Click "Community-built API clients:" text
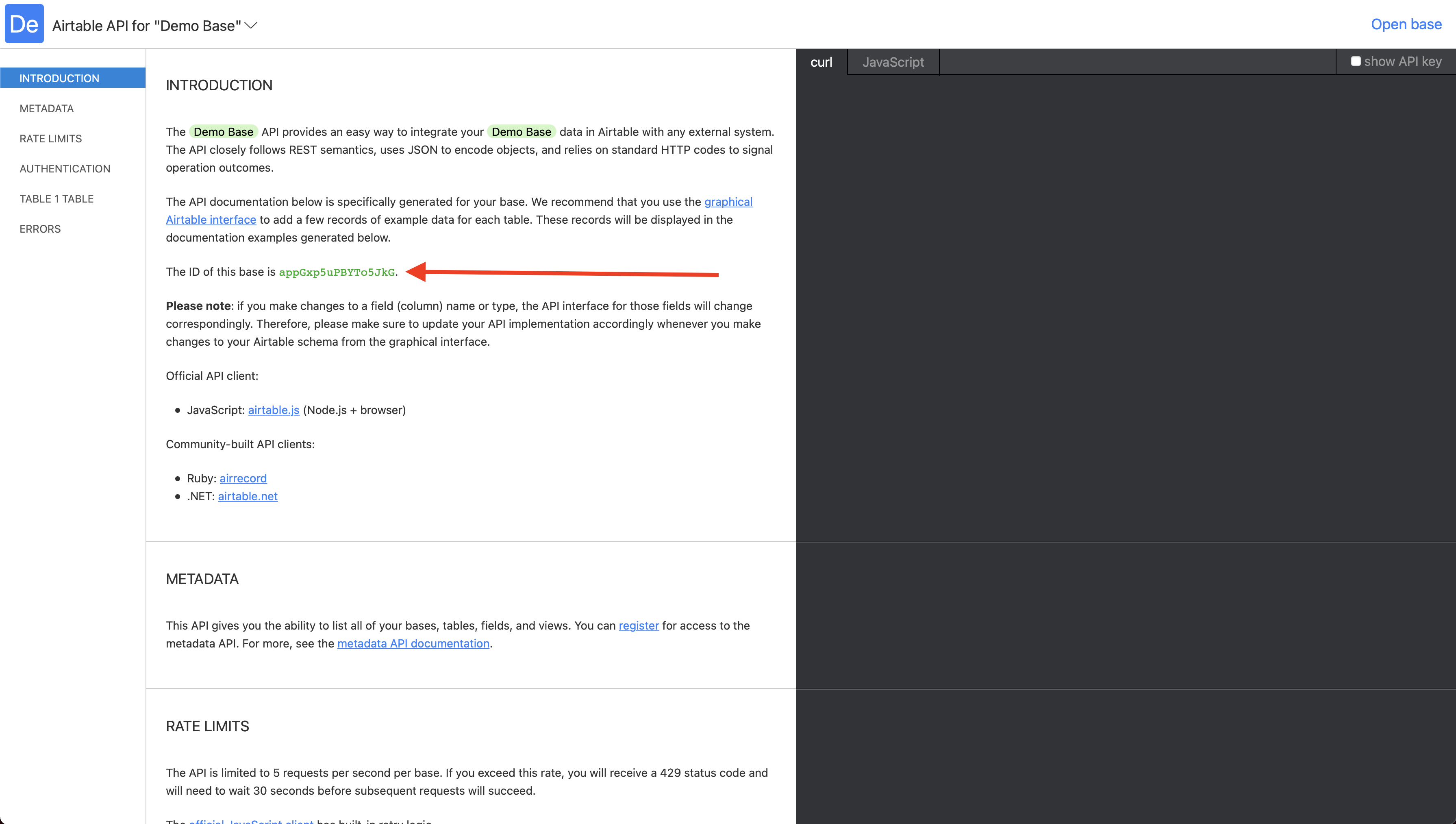The image size is (1456, 824). pos(240,444)
